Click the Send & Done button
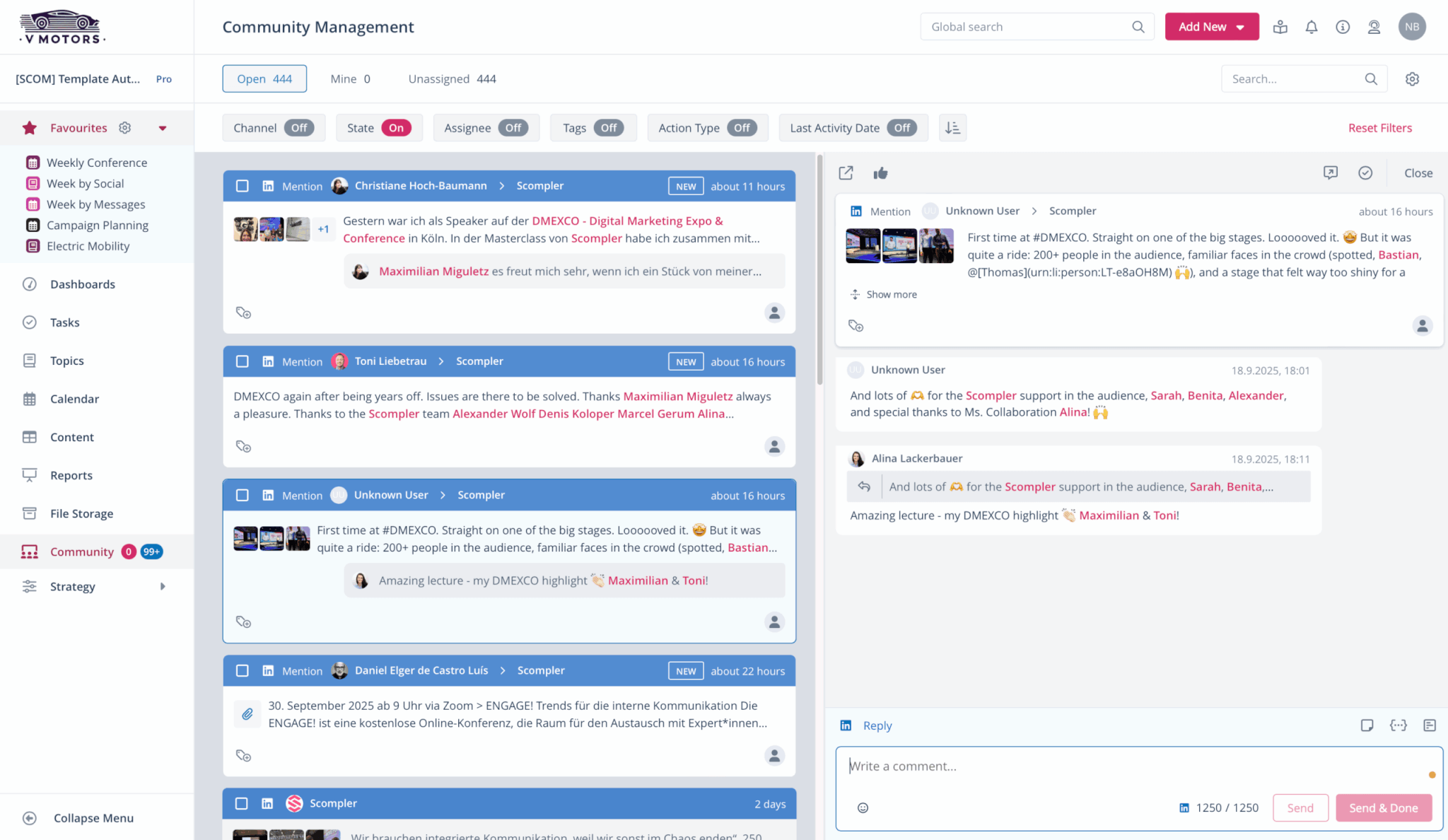Image resolution: width=1448 pixels, height=840 pixels. tap(1384, 807)
